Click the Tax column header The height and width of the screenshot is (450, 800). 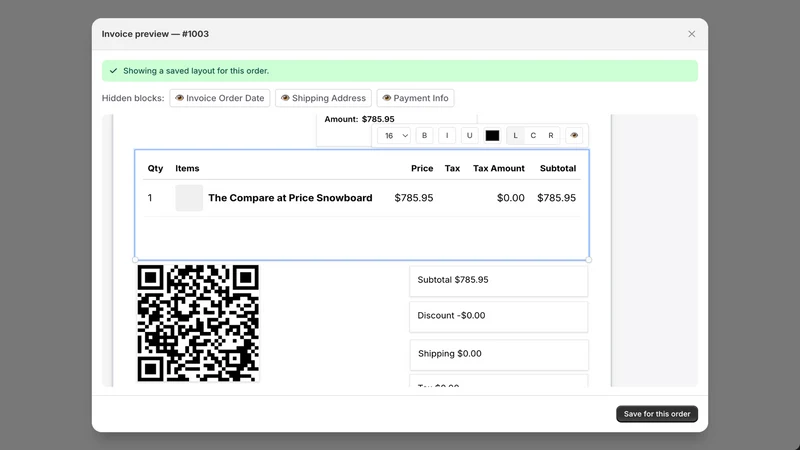(x=452, y=168)
